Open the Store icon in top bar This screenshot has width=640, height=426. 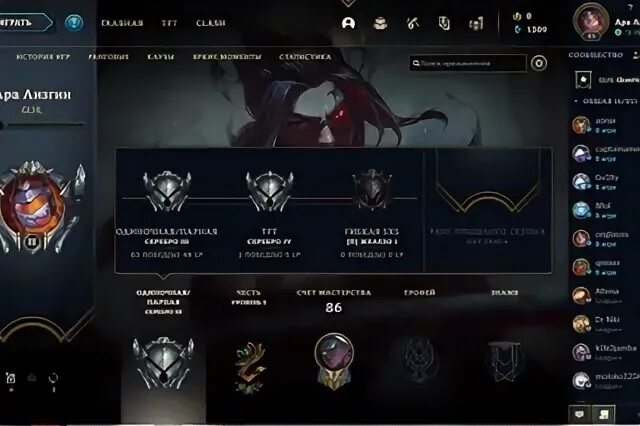[x=476, y=23]
